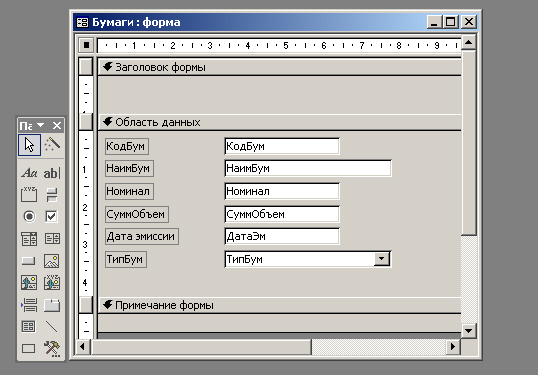The height and width of the screenshot is (375, 538).
Task: Click the vertical ruler at mark 2
Action: [85, 208]
